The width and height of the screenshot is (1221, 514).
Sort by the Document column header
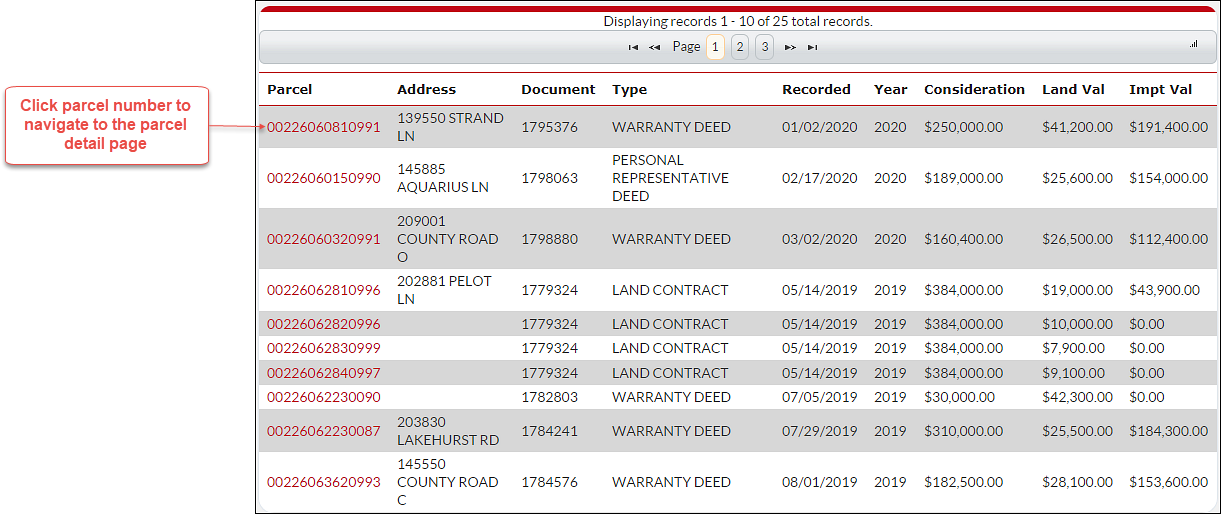tap(558, 89)
